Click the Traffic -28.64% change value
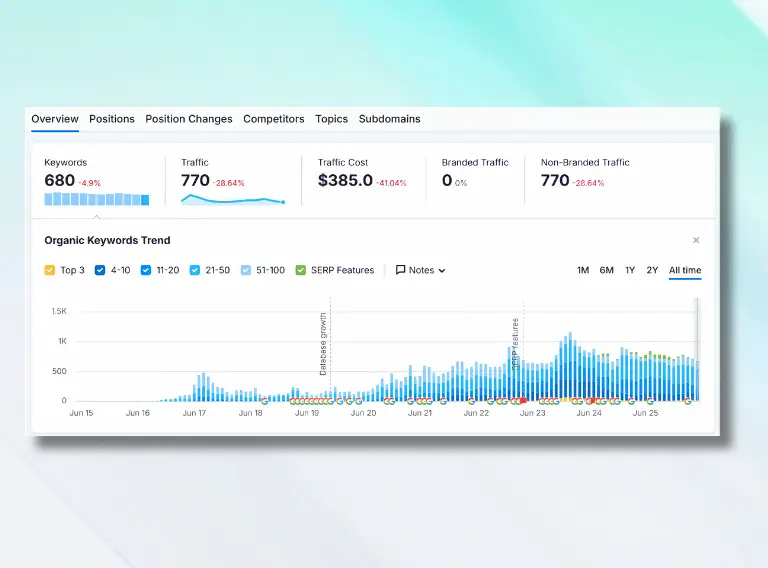768x568 pixels. tap(228, 183)
